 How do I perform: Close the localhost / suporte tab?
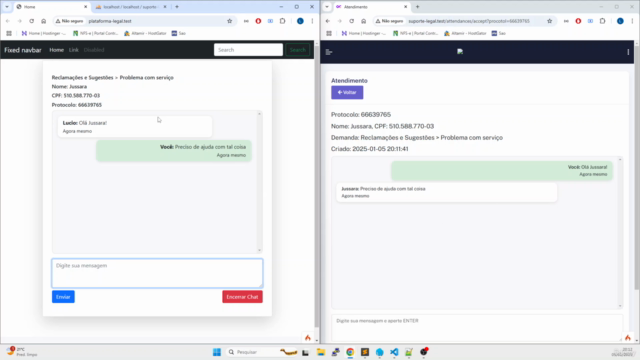click(x=165, y=7)
